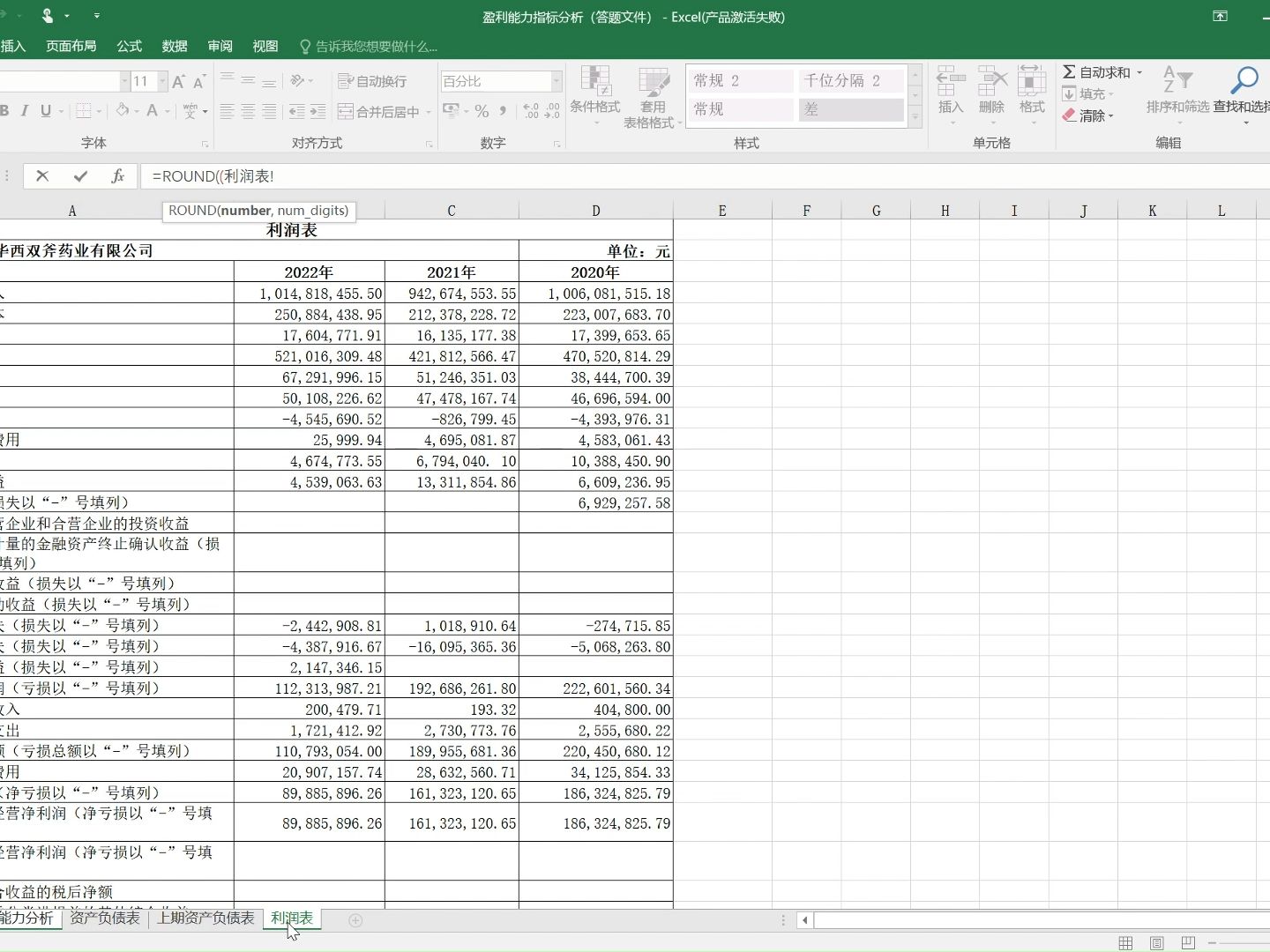The width and height of the screenshot is (1270, 952).
Task: Click the Increase Font Size icon
Action: point(178,82)
